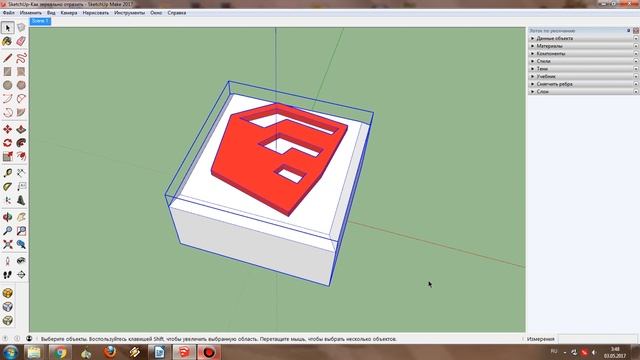
Task: Select the Line pencil tool
Action: point(7,58)
